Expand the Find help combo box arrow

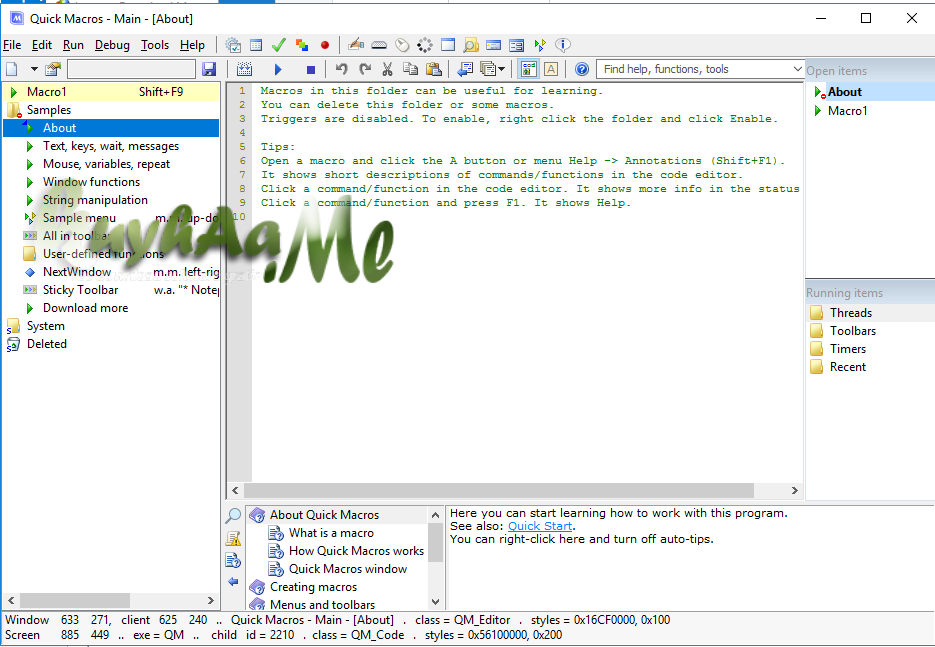tap(797, 69)
